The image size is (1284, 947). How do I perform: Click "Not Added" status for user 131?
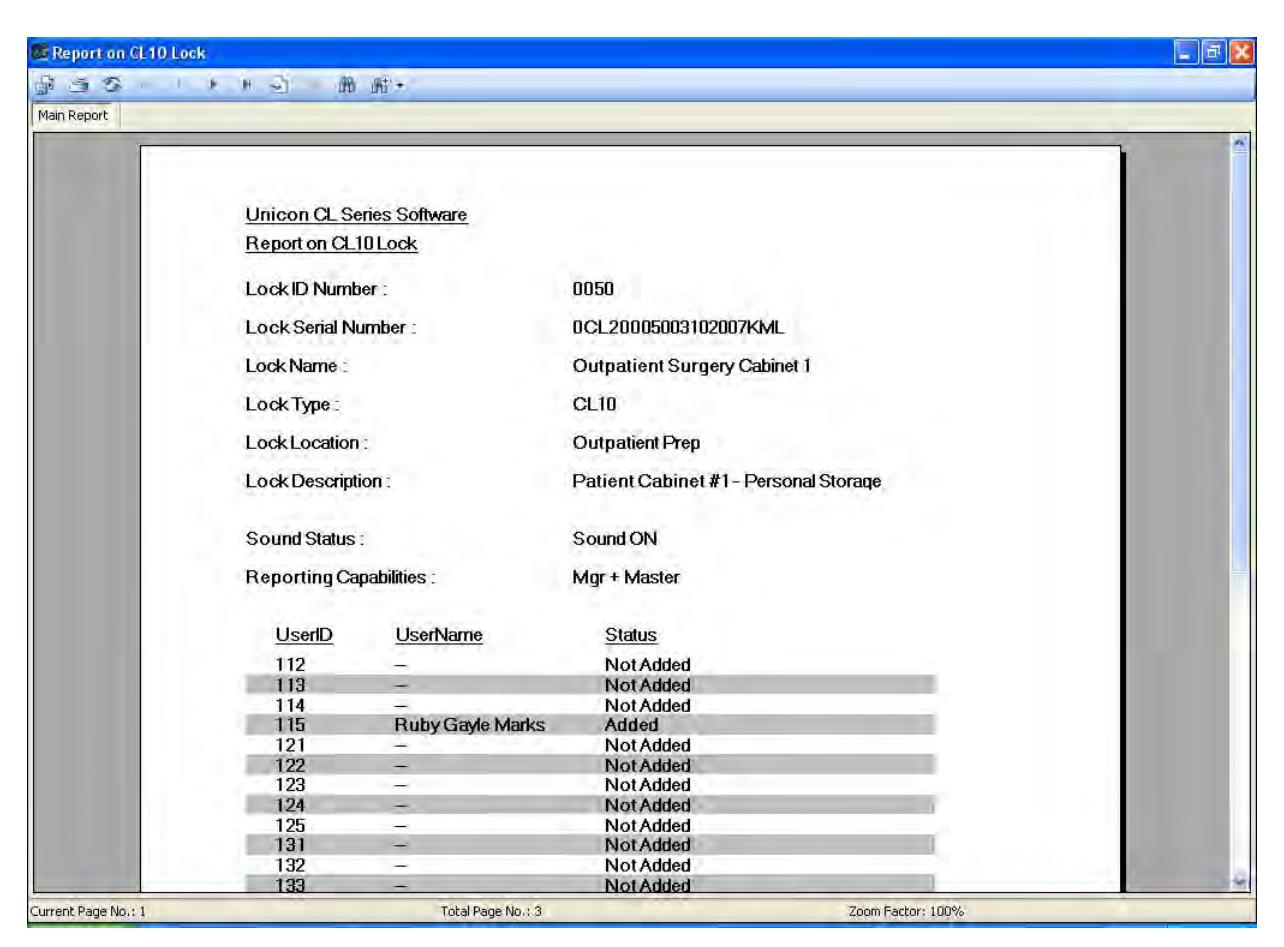click(648, 845)
